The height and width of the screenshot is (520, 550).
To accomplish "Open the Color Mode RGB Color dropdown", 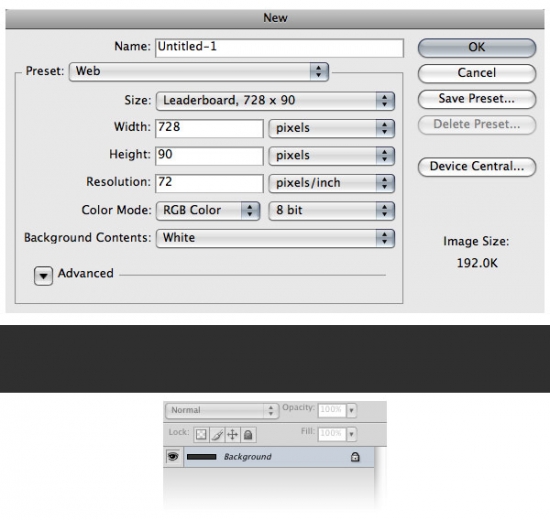I will (208, 211).
